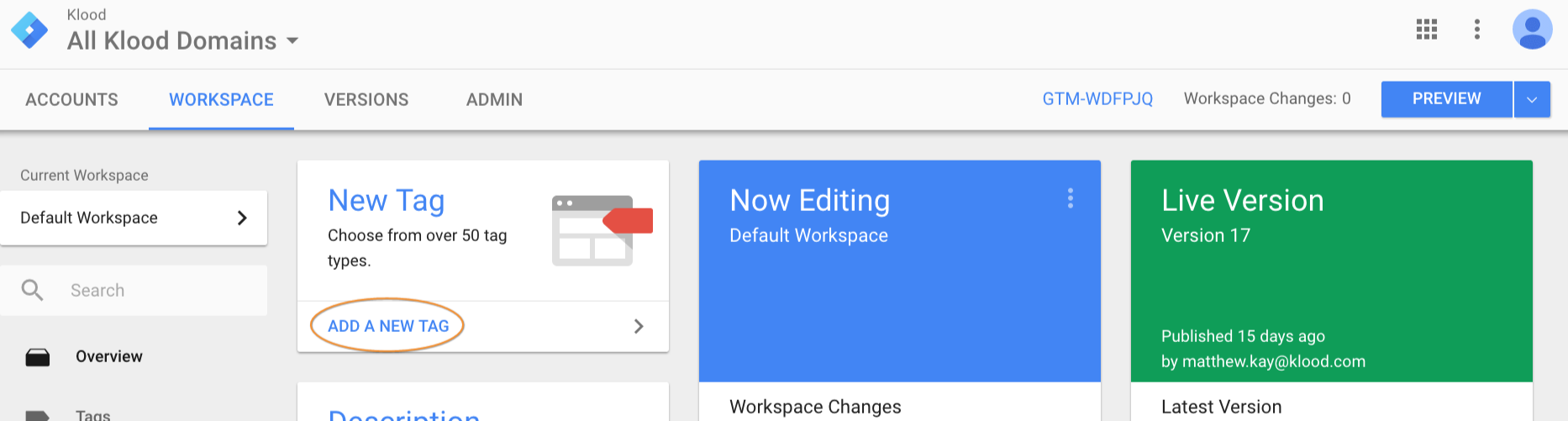This screenshot has height=421, width=1568.
Task: Click the Google Tag Manager logo
Action: click(30, 31)
